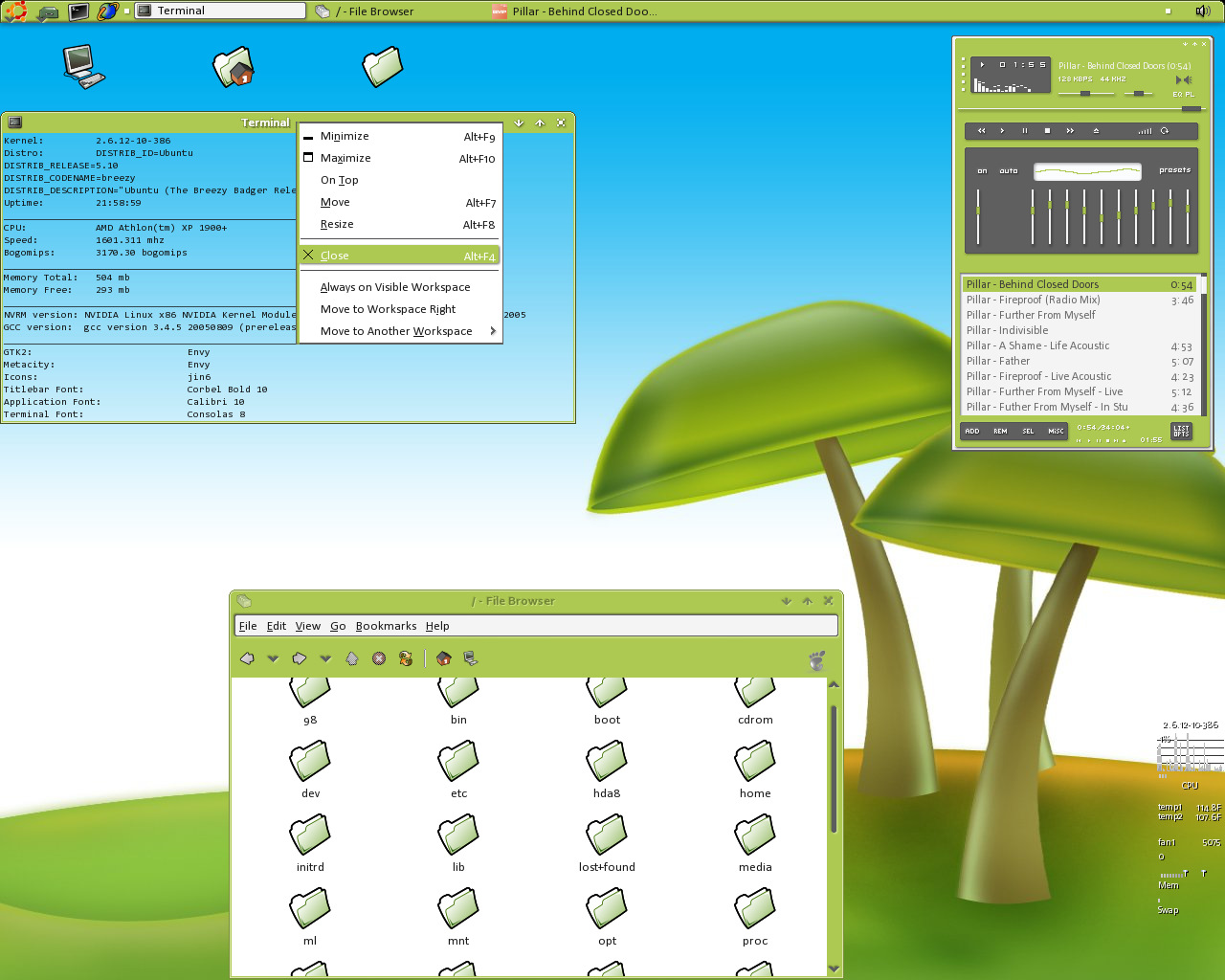Choose 'Move to Workspace Right'
Image resolution: width=1225 pixels, height=980 pixels.
(401, 309)
